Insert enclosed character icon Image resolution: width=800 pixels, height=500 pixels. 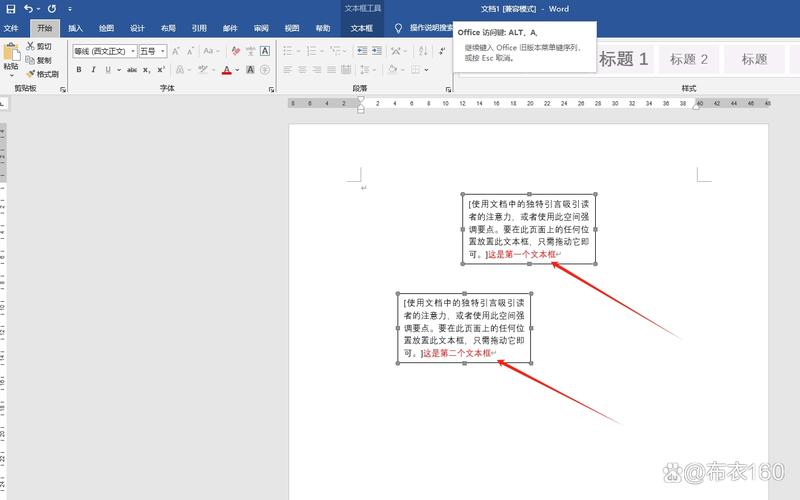coord(265,69)
